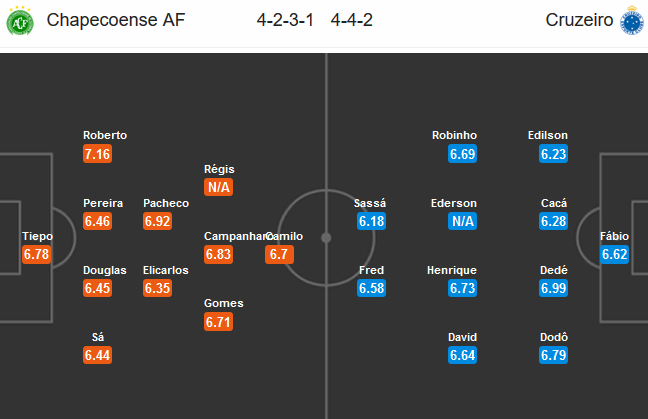Open the Chapecoense AF team name link

pos(116,20)
